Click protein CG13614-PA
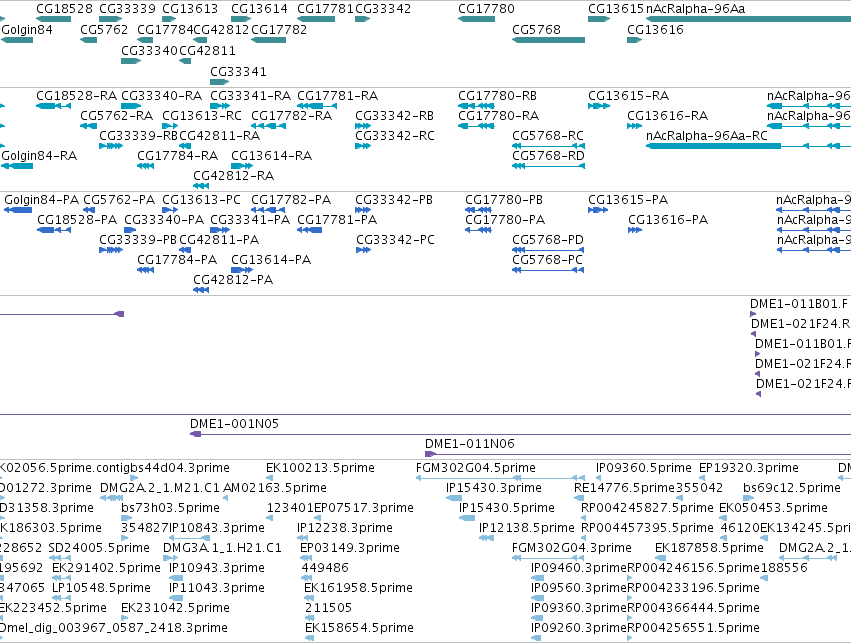 point(242,270)
